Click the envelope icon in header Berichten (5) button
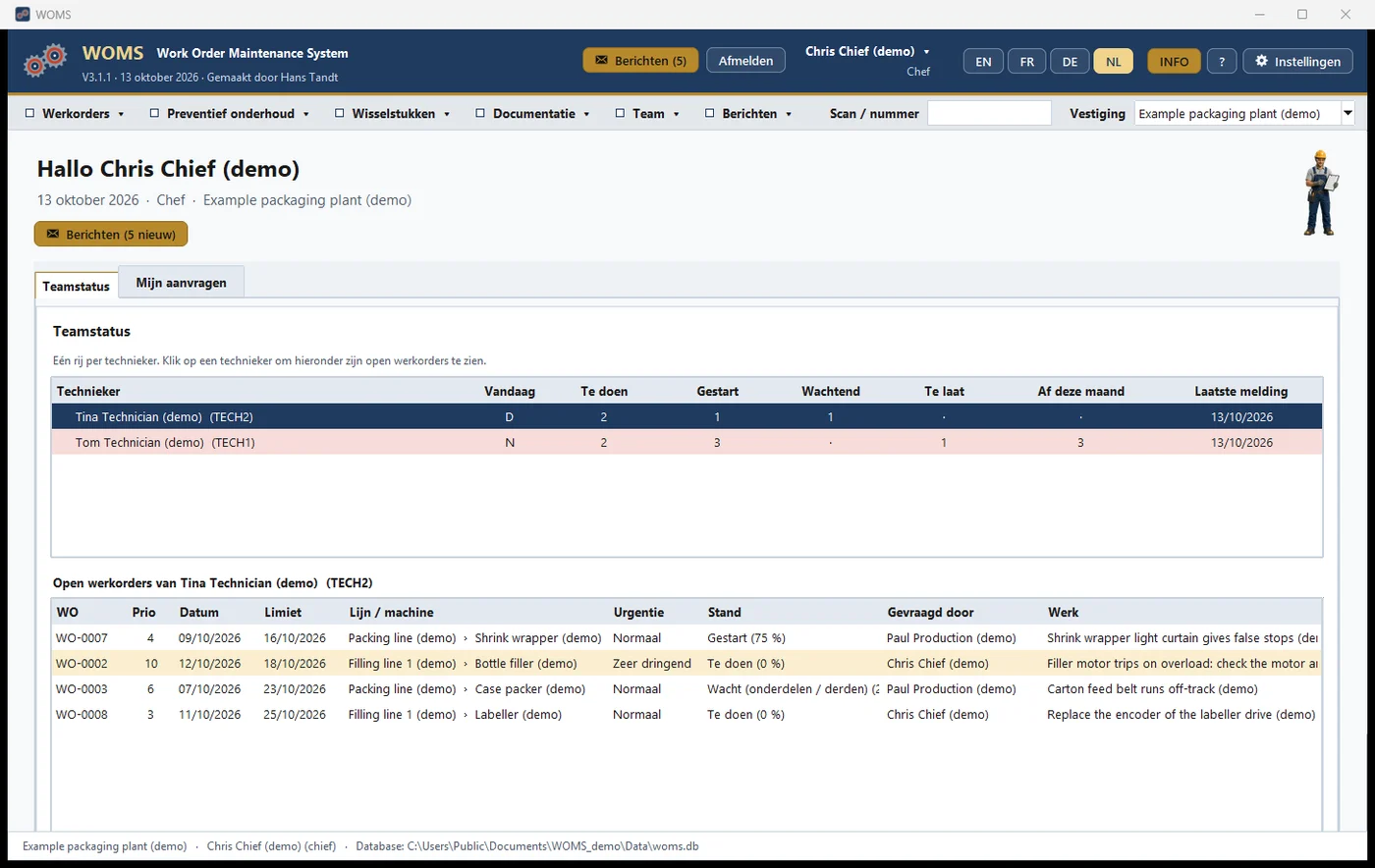Image resolution: width=1375 pixels, height=868 pixels. [601, 60]
